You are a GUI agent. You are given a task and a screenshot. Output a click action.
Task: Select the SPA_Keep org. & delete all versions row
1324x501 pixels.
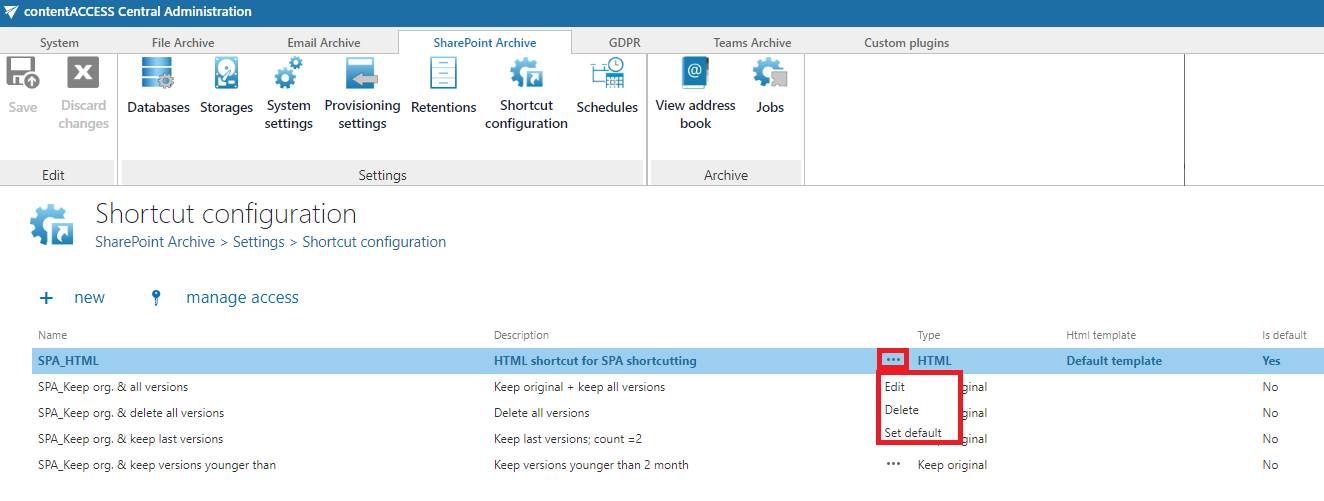[x=131, y=413]
